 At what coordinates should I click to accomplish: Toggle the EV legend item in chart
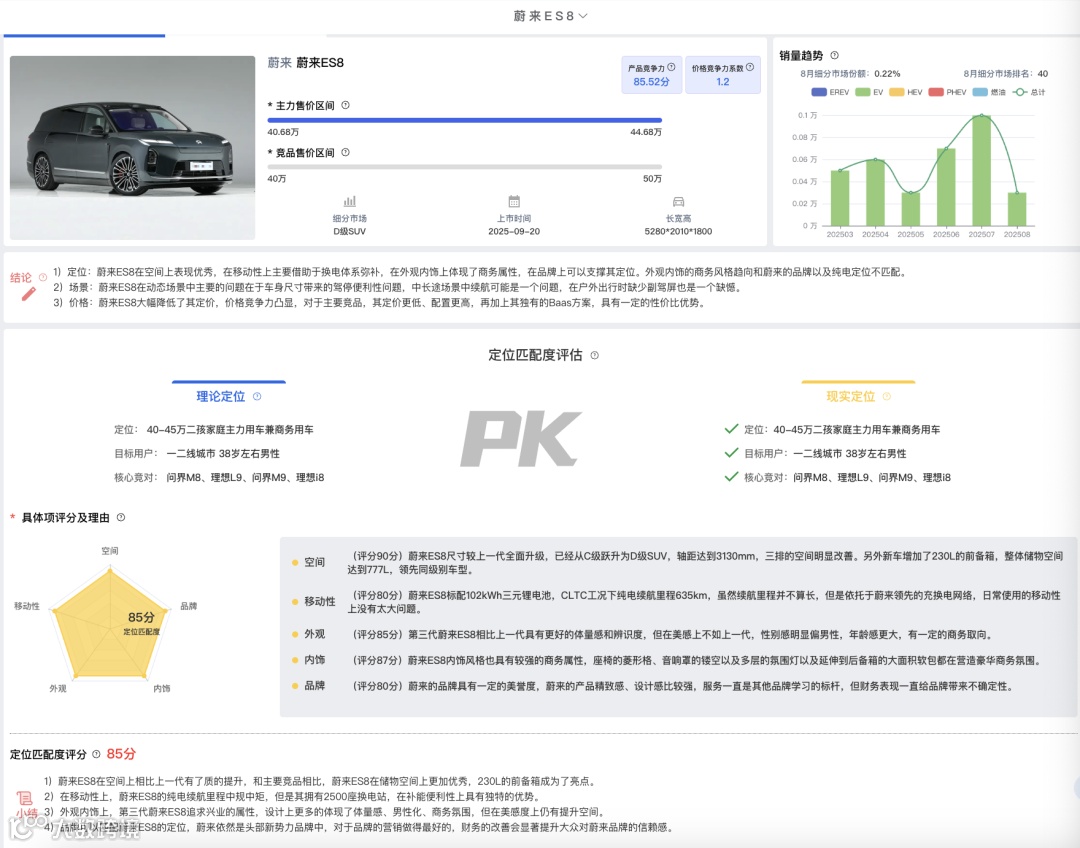tap(869, 92)
